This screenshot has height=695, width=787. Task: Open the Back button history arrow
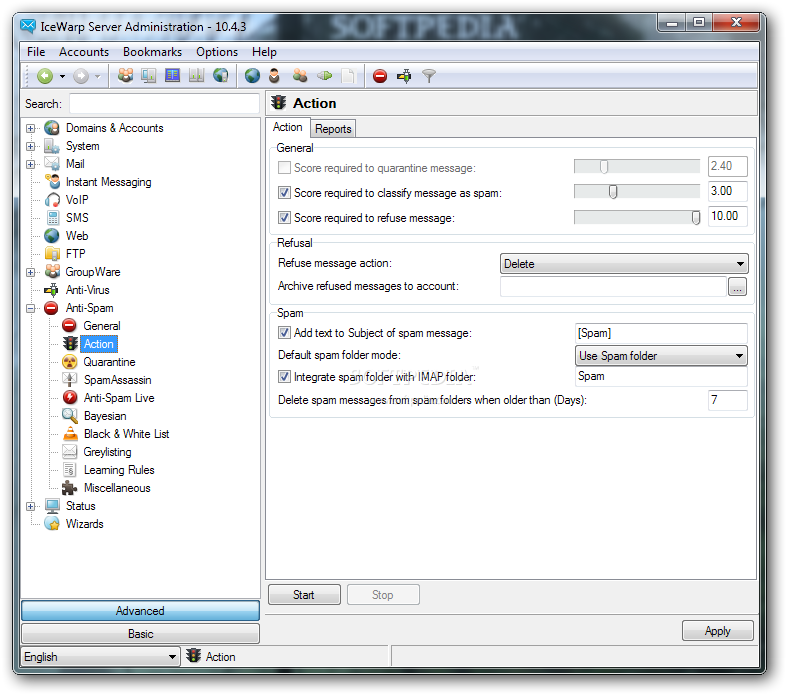(62, 76)
